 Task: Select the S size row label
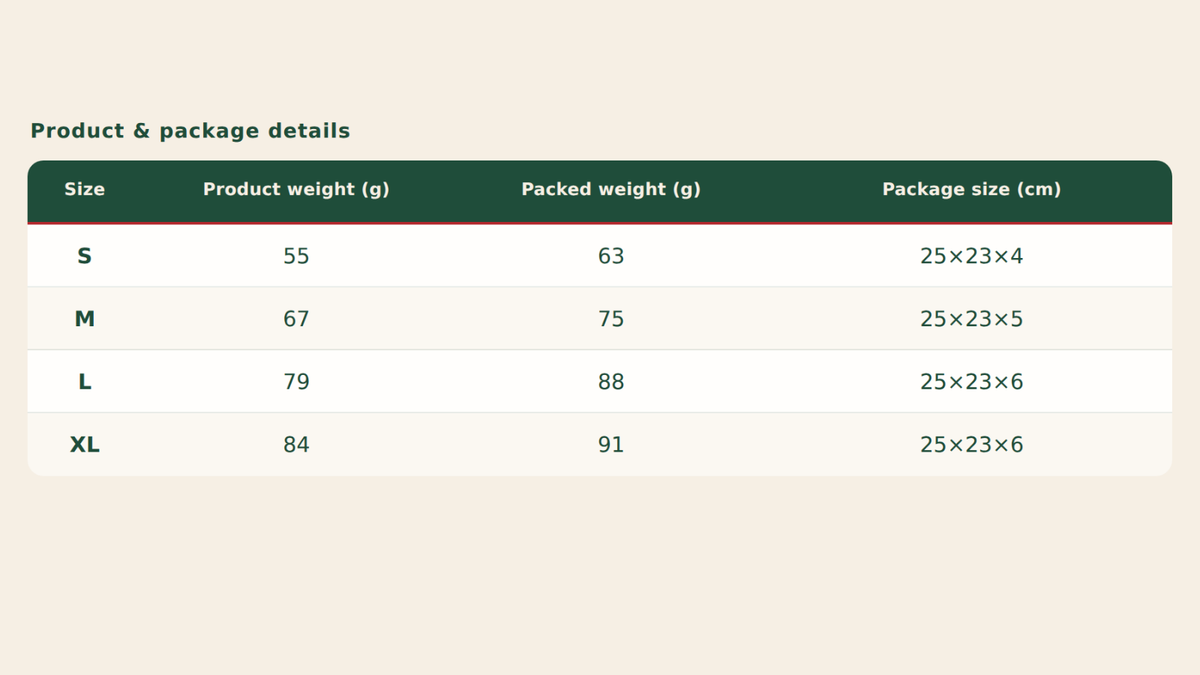point(84,256)
